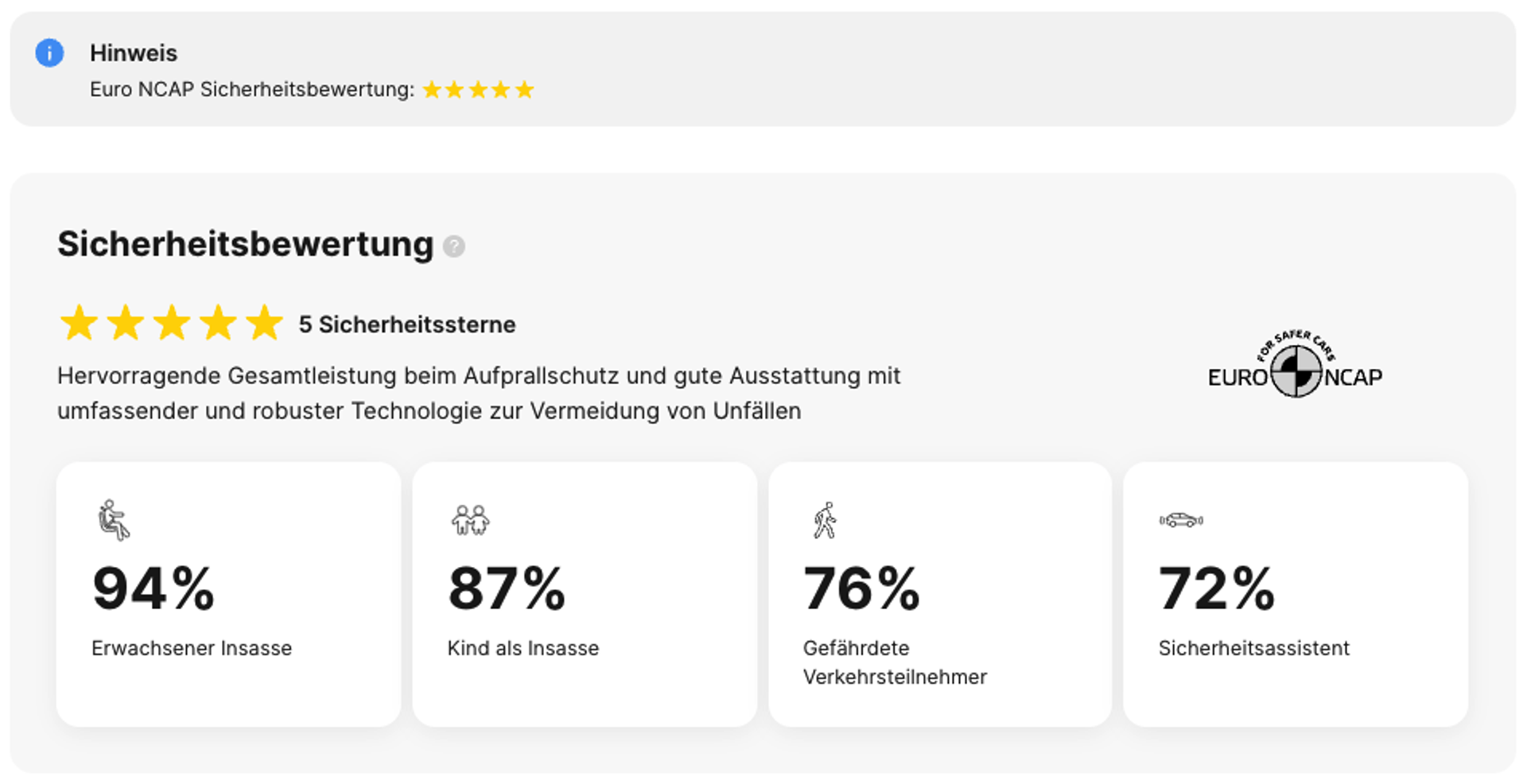Screen dimensions: 1527x784
Task: Click the small stars in the Hinweis banner
Action: pyautogui.click(x=478, y=90)
